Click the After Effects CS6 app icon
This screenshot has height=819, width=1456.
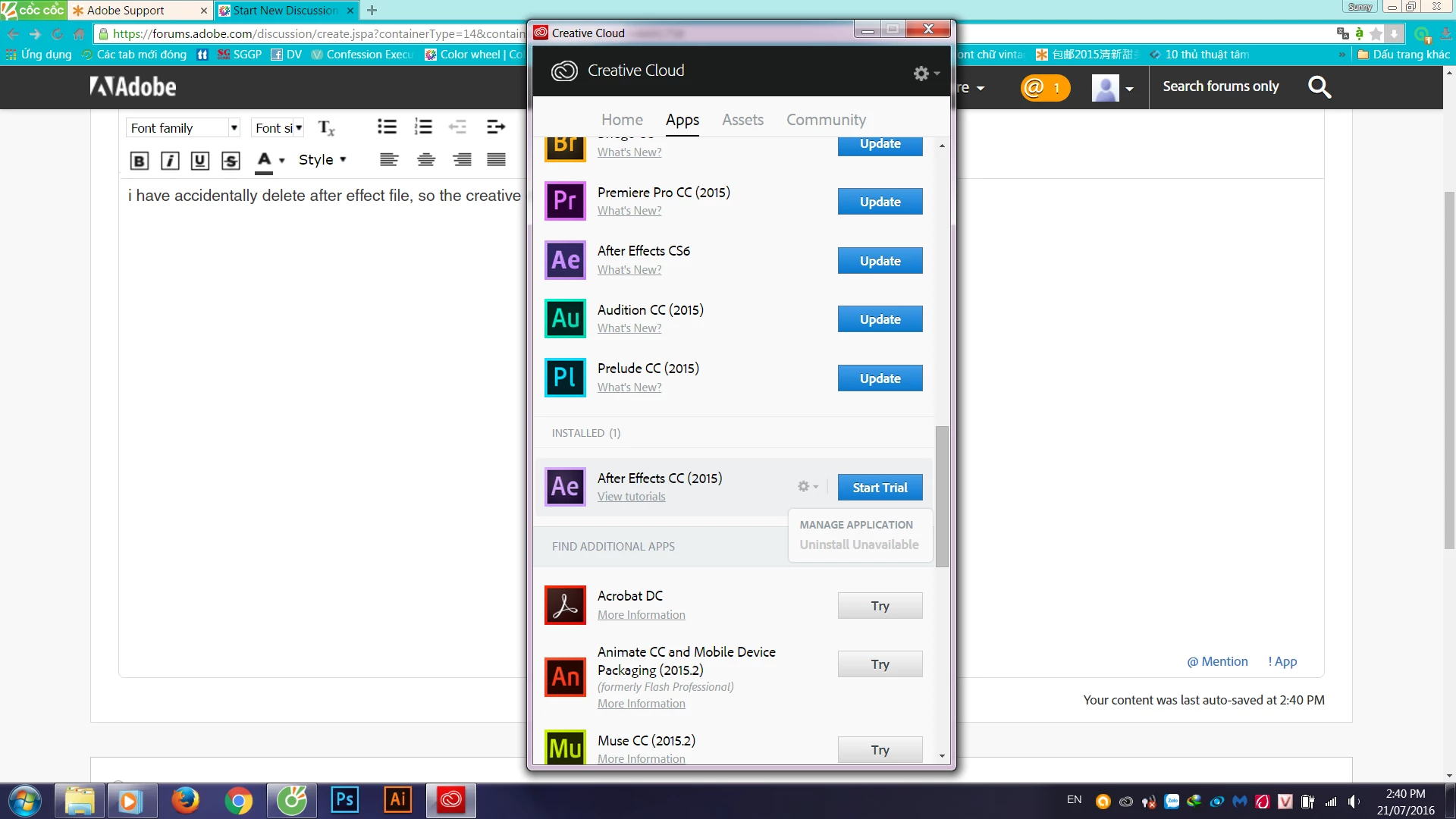(565, 259)
